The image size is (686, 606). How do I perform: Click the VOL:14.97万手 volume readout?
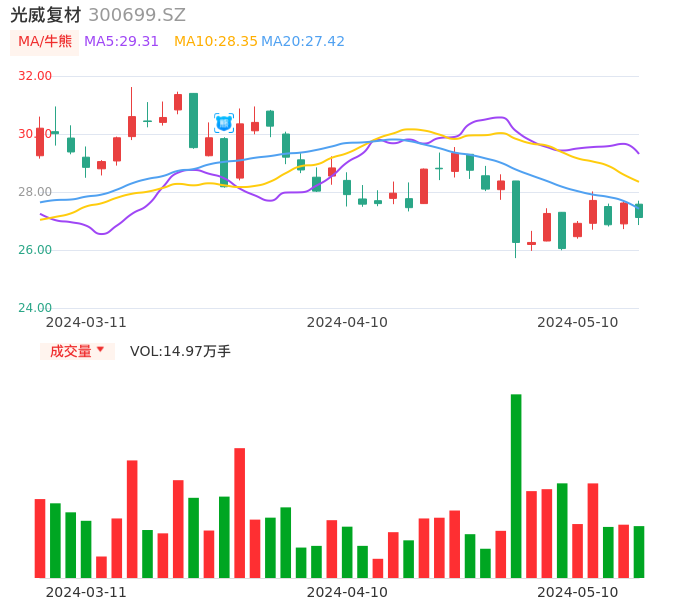180,351
